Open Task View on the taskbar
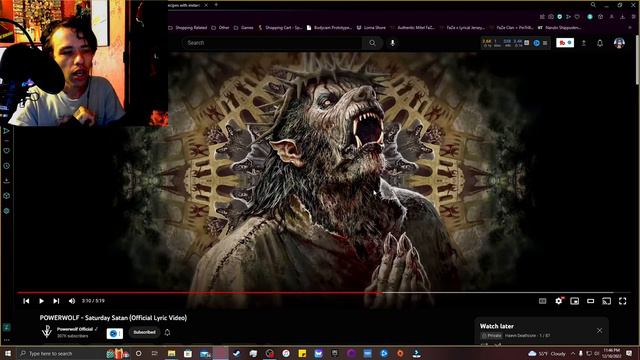This screenshot has width=640, height=360. tap(154, 353)
